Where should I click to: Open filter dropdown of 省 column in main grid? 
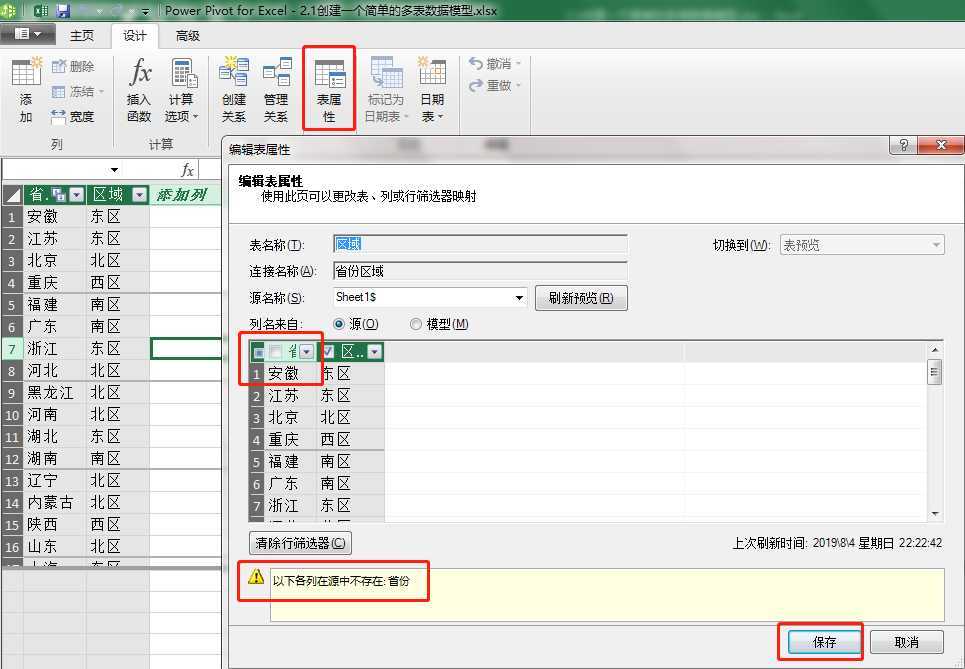click(77, 195)
